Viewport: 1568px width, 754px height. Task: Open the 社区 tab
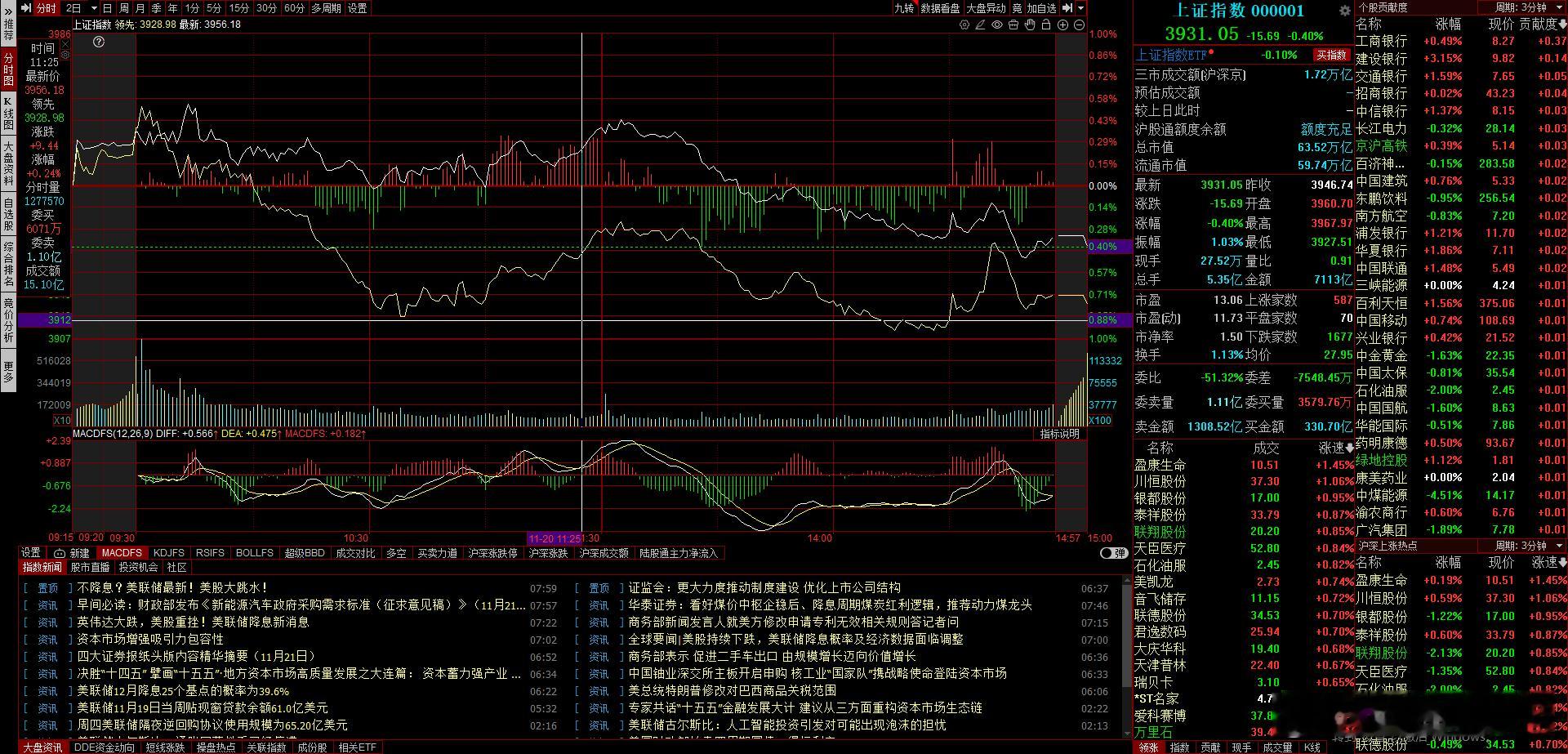[x=176, y=567]
